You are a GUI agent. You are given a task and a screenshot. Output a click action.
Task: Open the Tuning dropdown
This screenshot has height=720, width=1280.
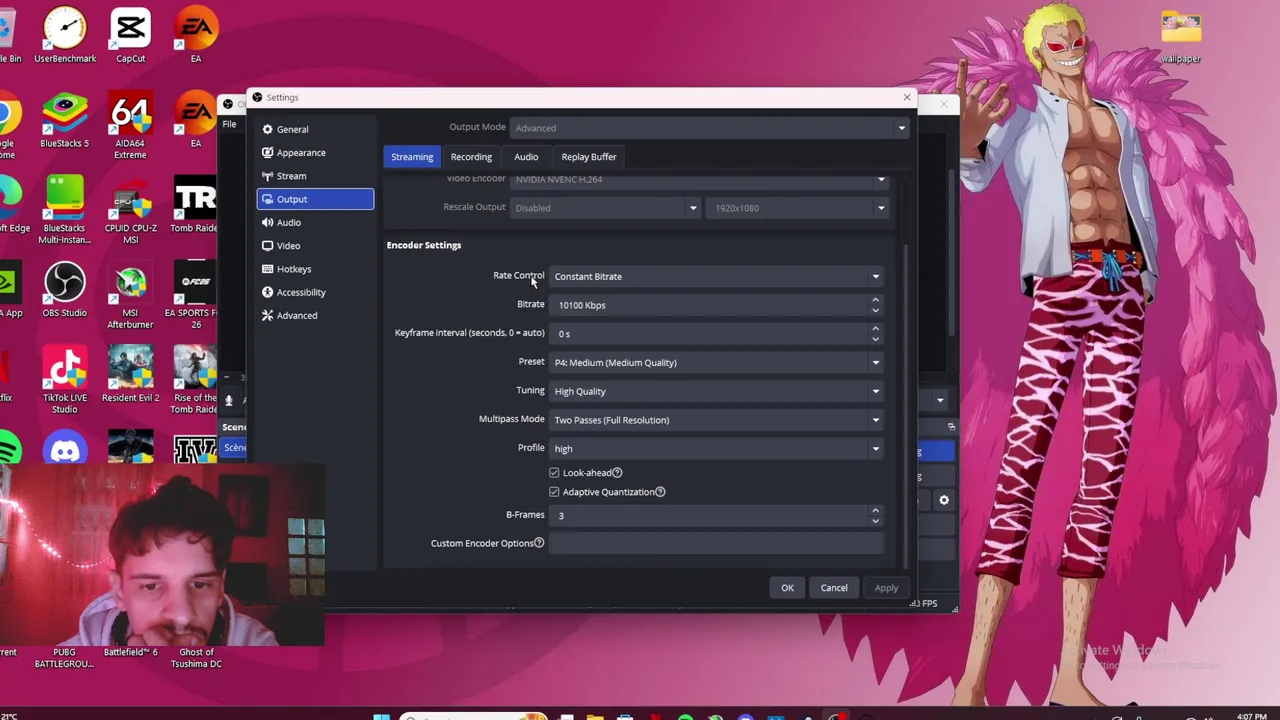point(716,391)
